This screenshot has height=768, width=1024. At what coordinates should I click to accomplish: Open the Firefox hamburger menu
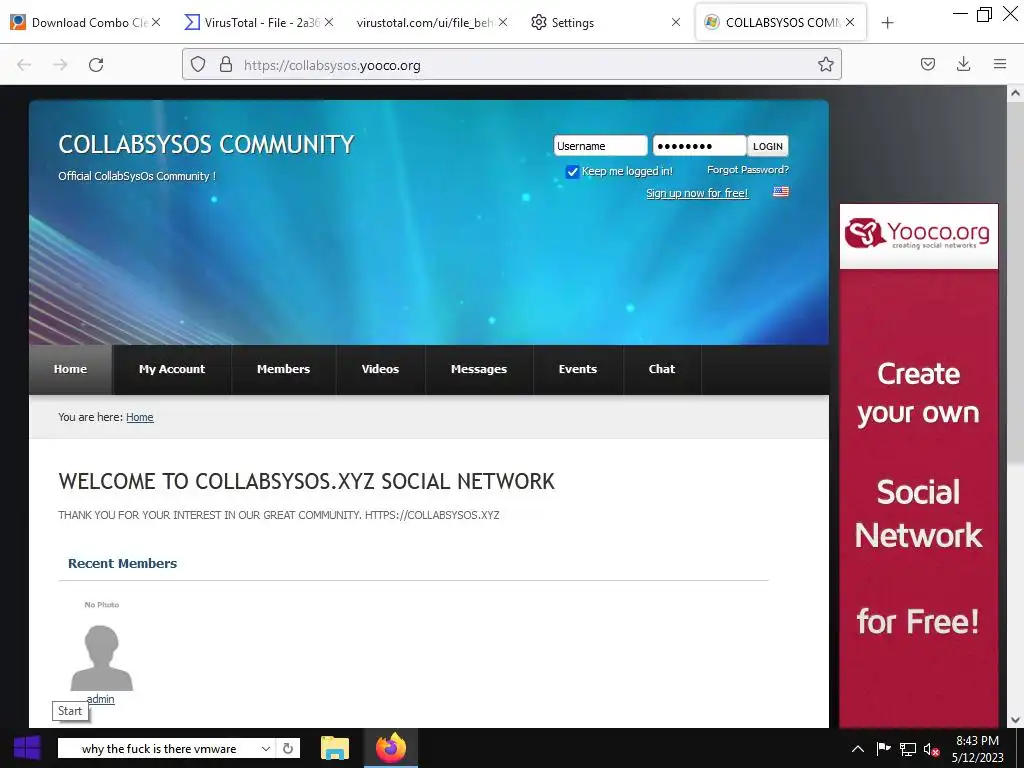[1000, 64]
